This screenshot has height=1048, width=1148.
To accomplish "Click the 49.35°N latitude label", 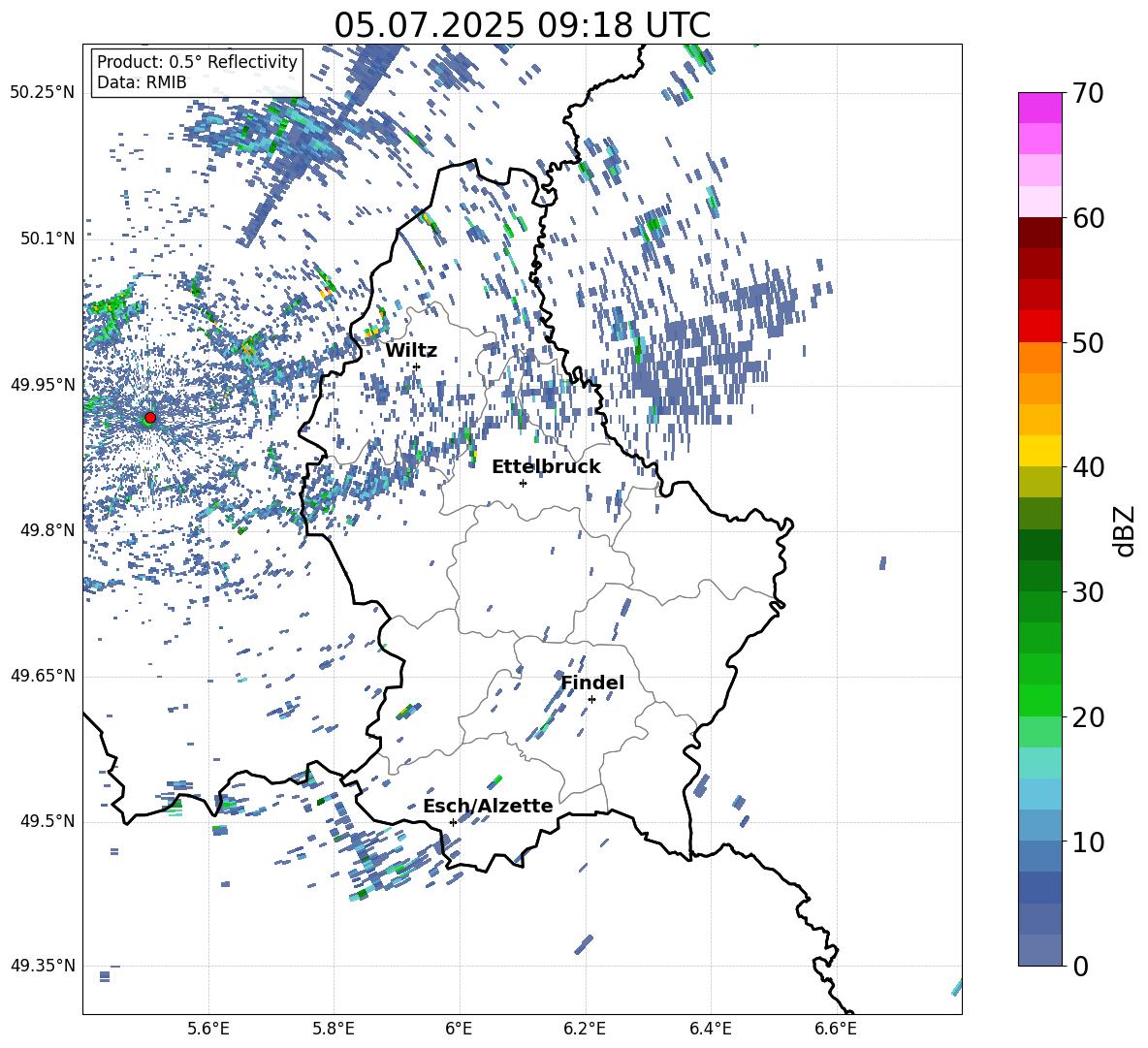I will point(43,966).
